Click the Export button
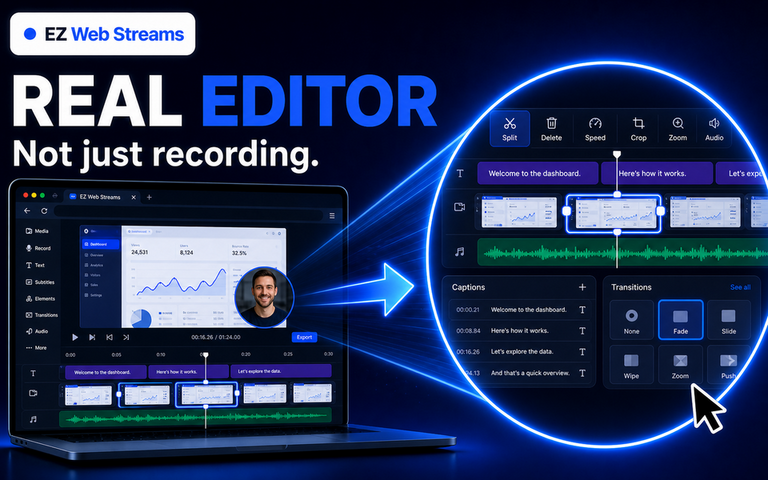Viewport: 768px width, 480px height. [304, 337]
